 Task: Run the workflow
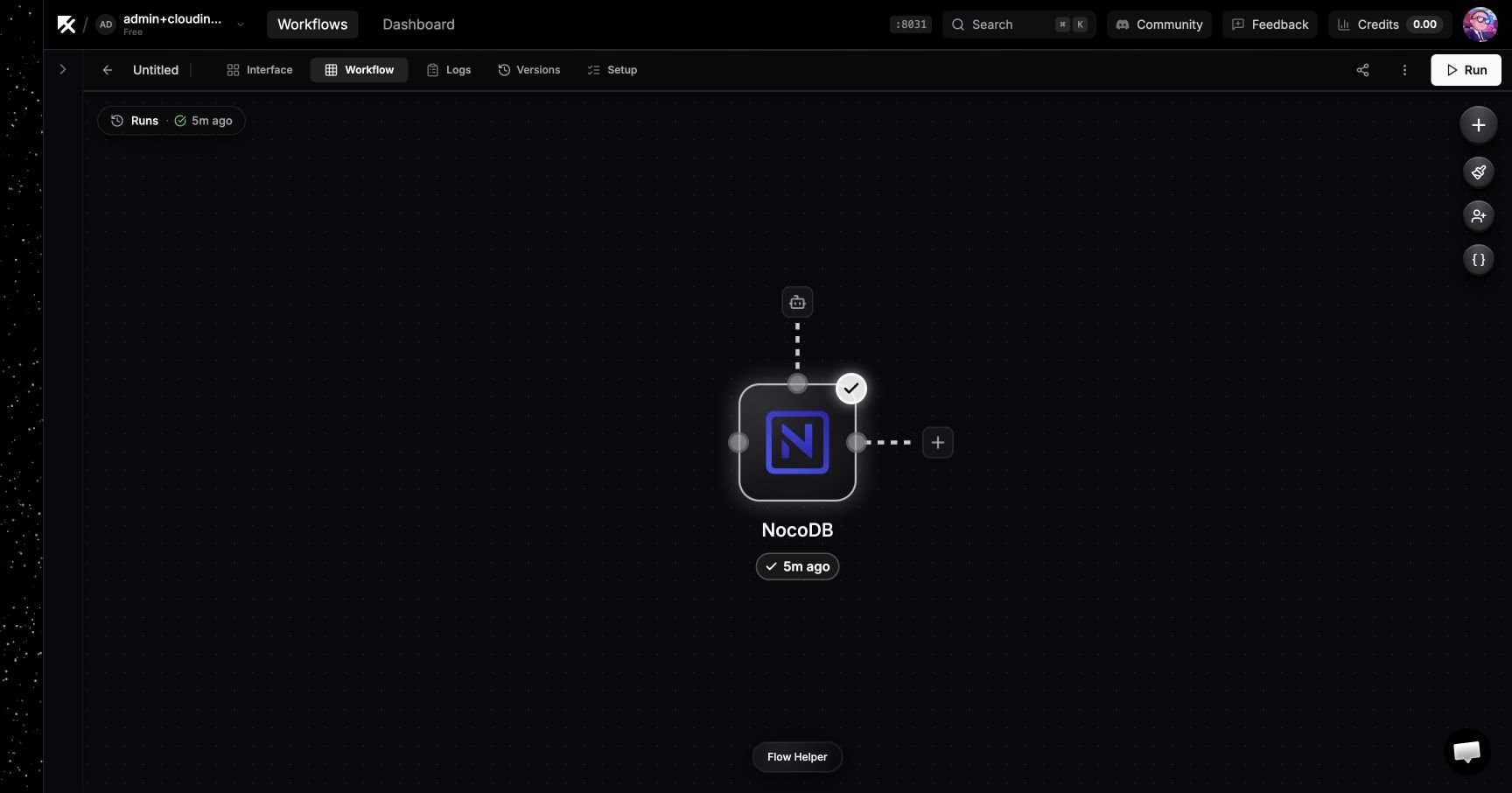[x=1466, y=70]
